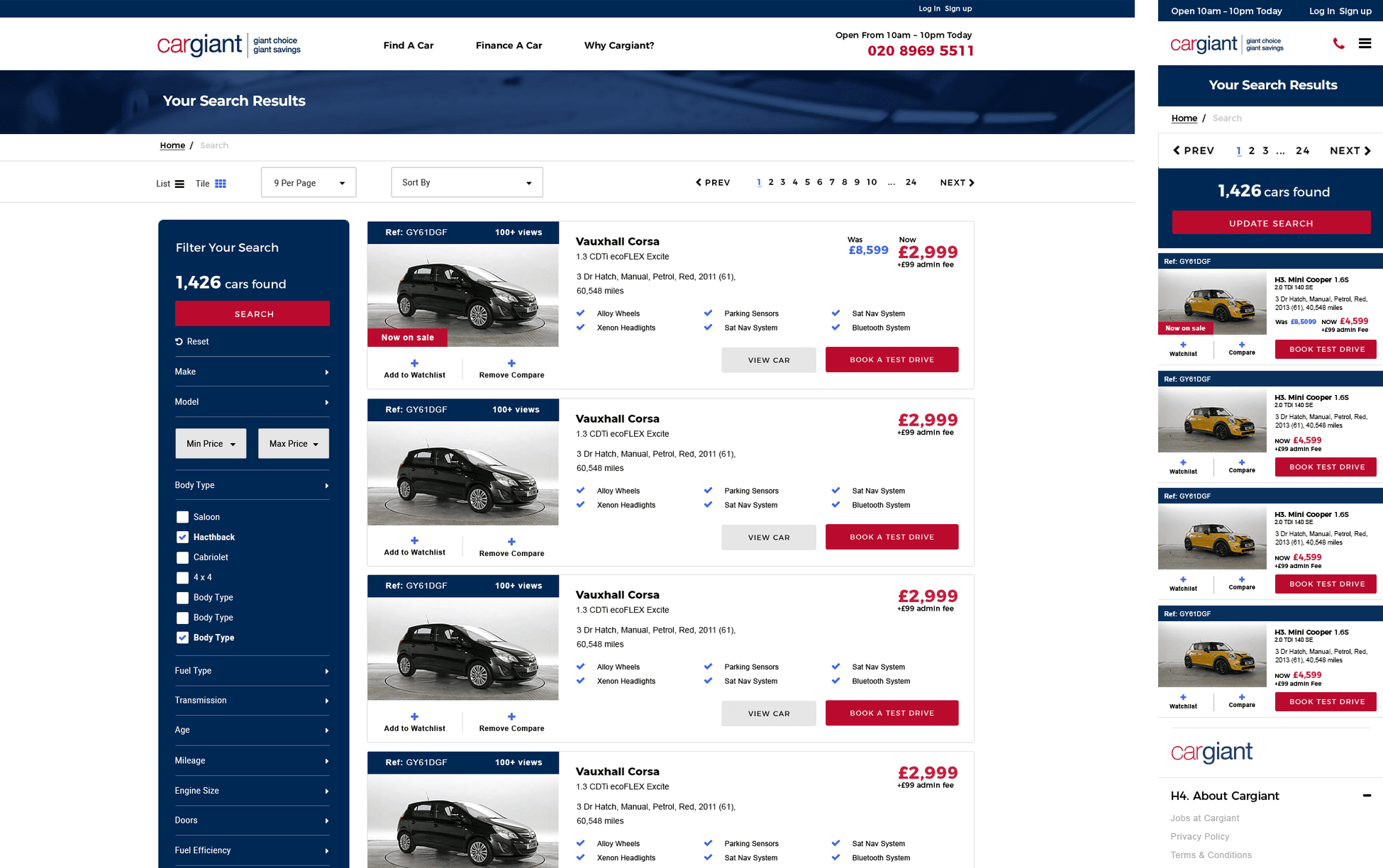This screenshot has width=1383, height=868.
Task: Expand the Make filter
Action: (252, 372)
